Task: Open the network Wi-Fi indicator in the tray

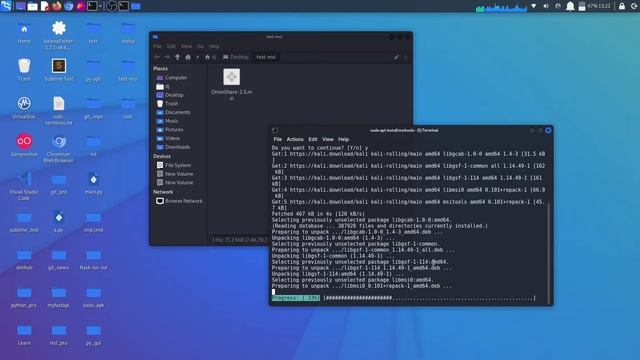Action: click(533, 6)
